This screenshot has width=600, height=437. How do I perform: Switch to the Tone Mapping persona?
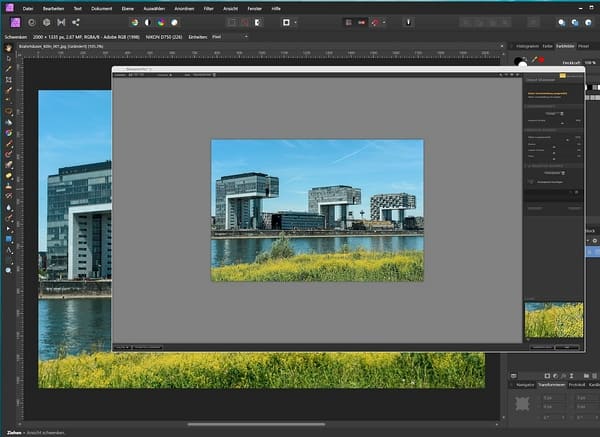61,23
